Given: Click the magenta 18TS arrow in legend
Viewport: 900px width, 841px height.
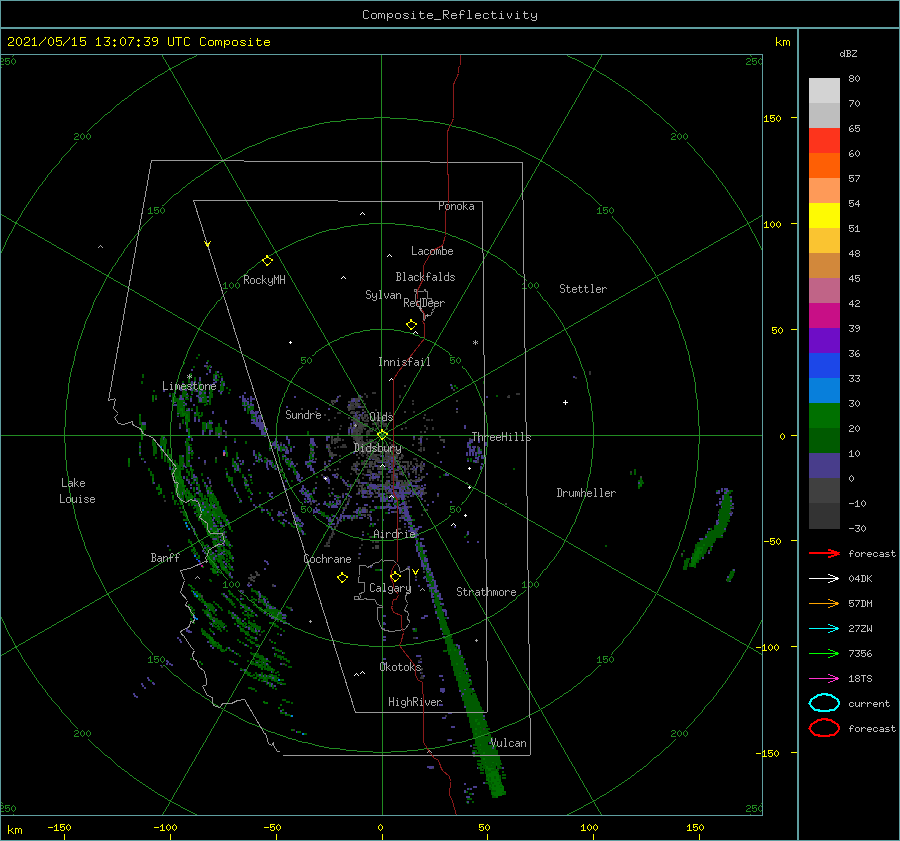Looking at the screenshot, I should point(824,679).
